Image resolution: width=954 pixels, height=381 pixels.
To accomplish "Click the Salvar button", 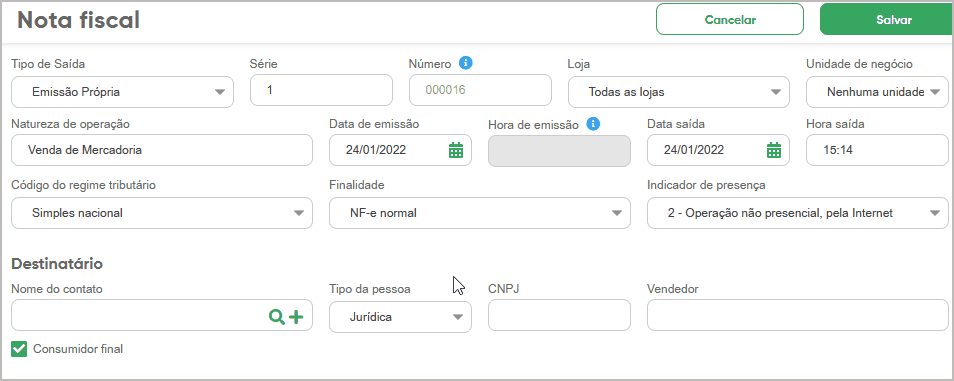I will click(x=887, y=19).
